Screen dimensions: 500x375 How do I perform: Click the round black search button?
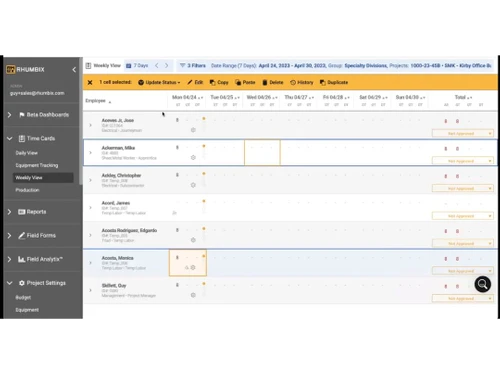click(x=483, y=284)
